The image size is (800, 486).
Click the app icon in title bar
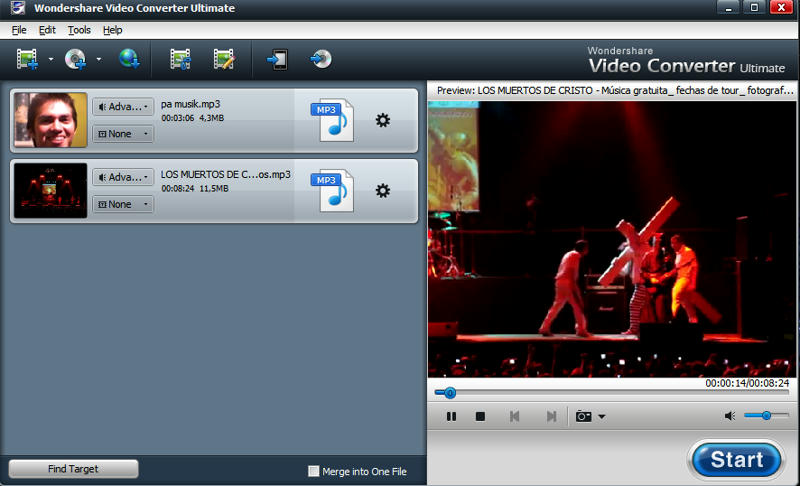(x=18, y=8)
